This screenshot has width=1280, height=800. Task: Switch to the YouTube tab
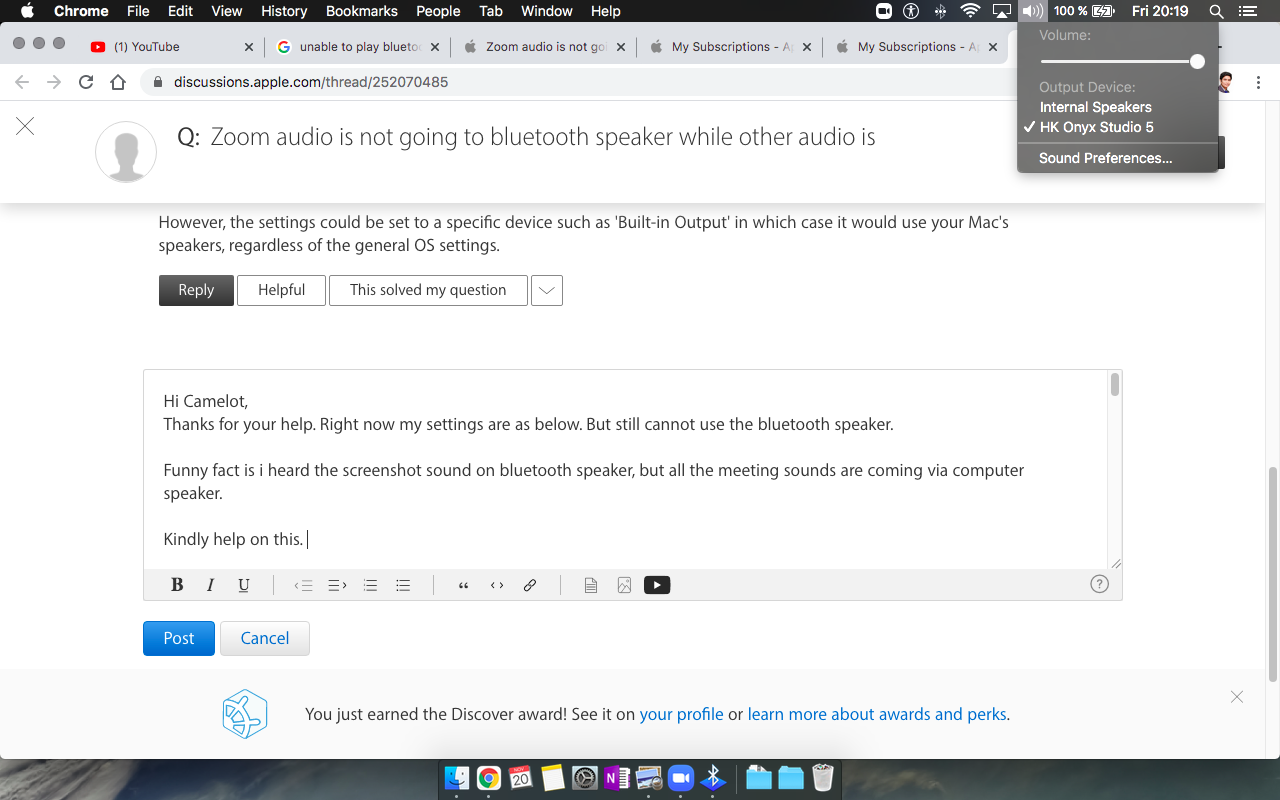172,46
